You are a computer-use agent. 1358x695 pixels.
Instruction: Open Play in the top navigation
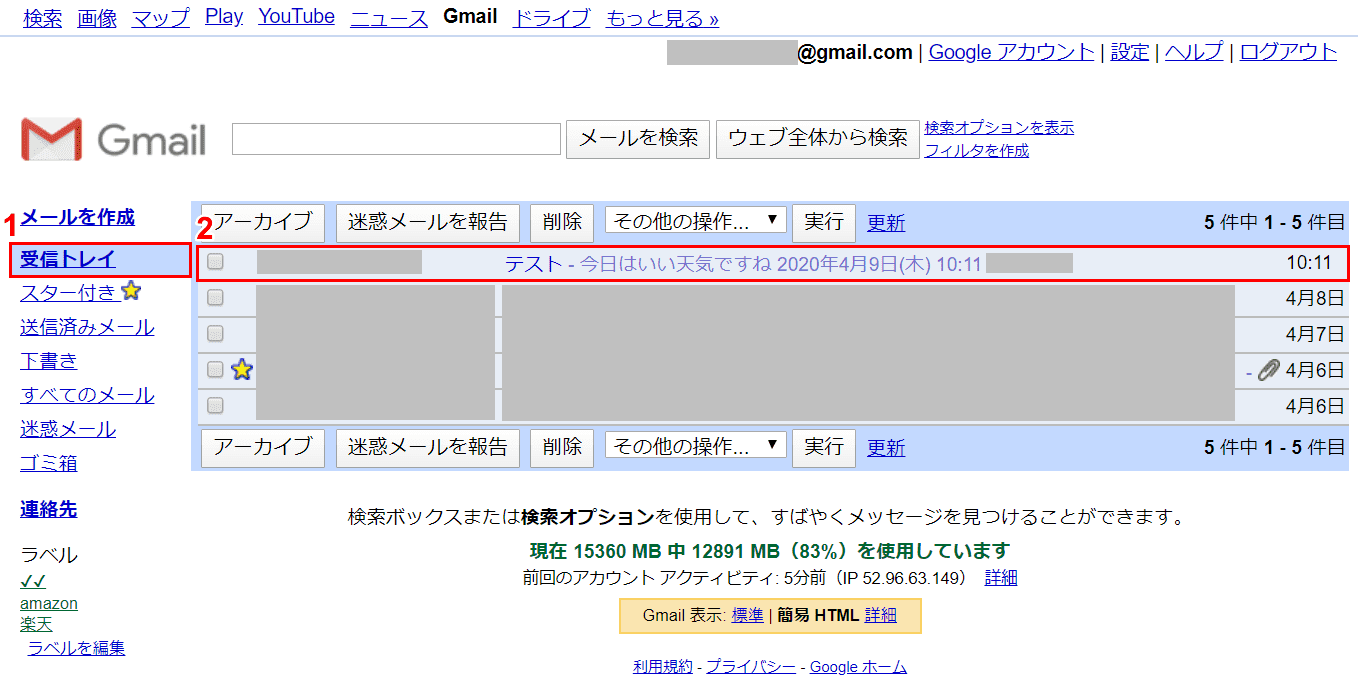[224, 17]
